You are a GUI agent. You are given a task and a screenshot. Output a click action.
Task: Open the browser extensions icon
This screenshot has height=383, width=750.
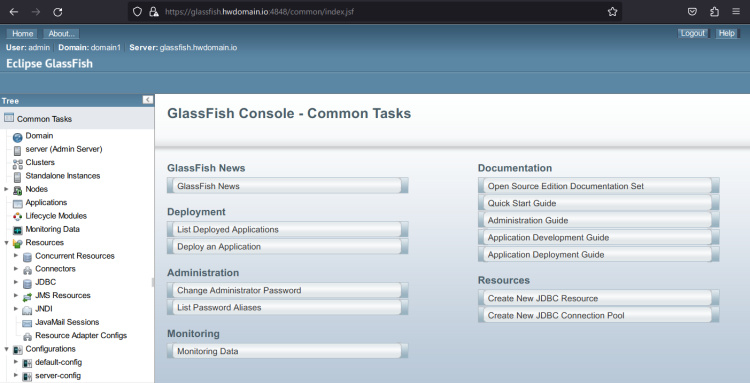coord(714,12)
